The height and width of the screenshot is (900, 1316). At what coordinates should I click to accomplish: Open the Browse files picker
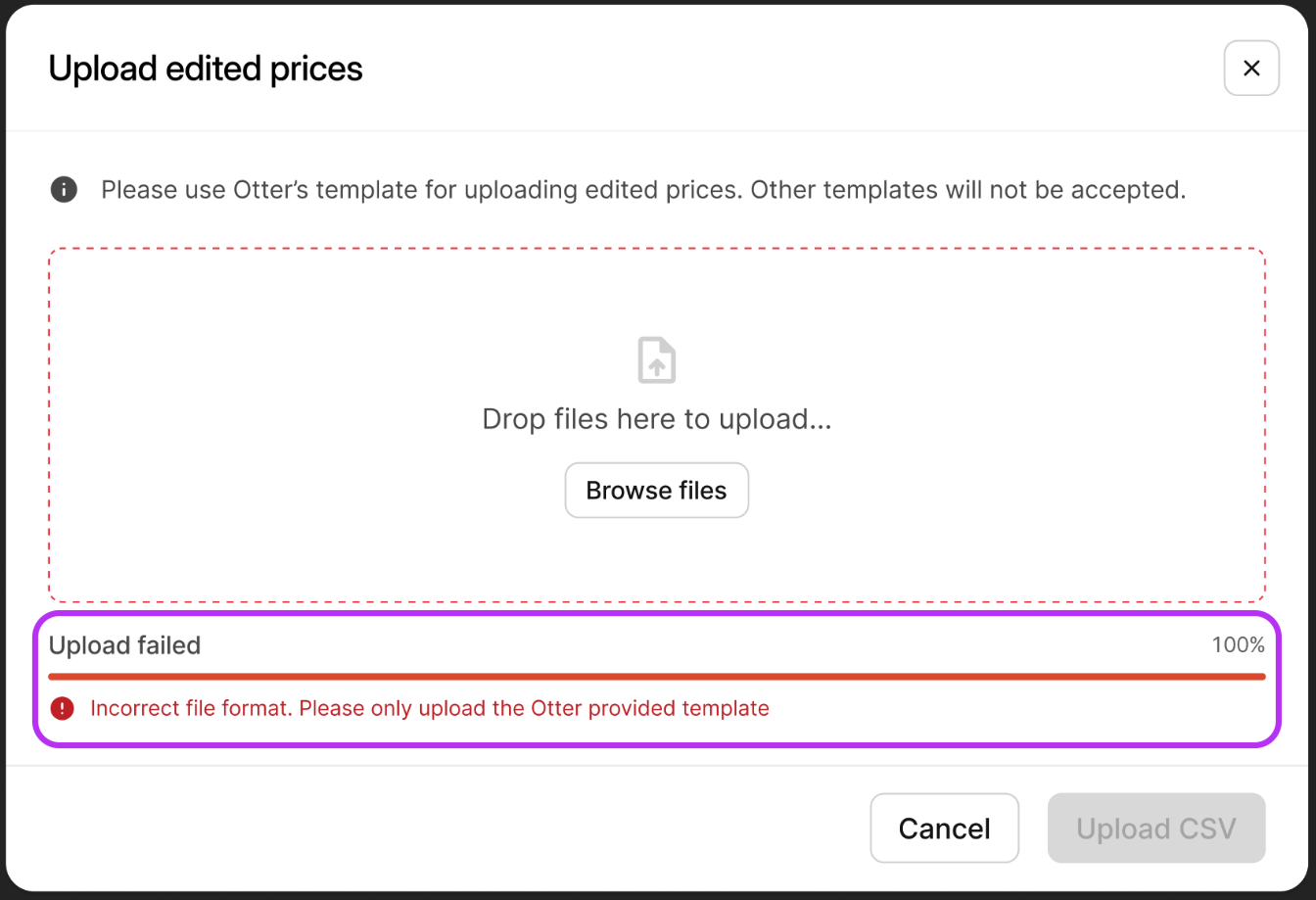[x=656, y=490]
